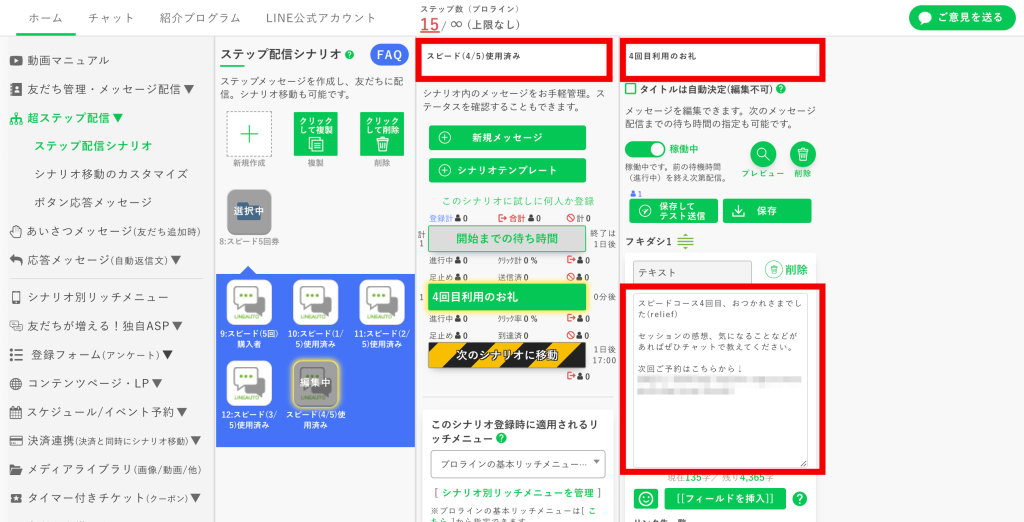This screenshot has width=1024, height=522.
Task: Open シナリオ別リッチメニュー
Action: pos(89,297)
